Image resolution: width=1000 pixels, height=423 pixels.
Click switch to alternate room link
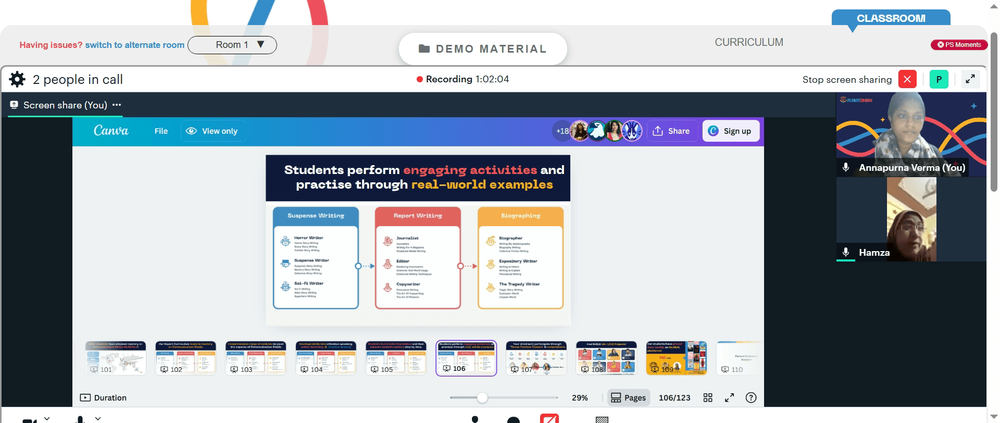(135, 45)
